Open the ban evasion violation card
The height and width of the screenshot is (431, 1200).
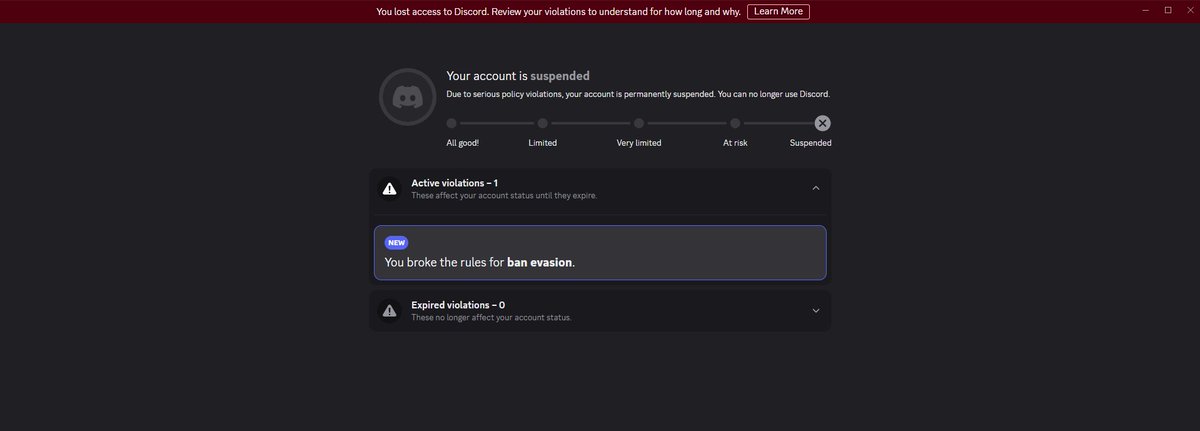[600, 252]
